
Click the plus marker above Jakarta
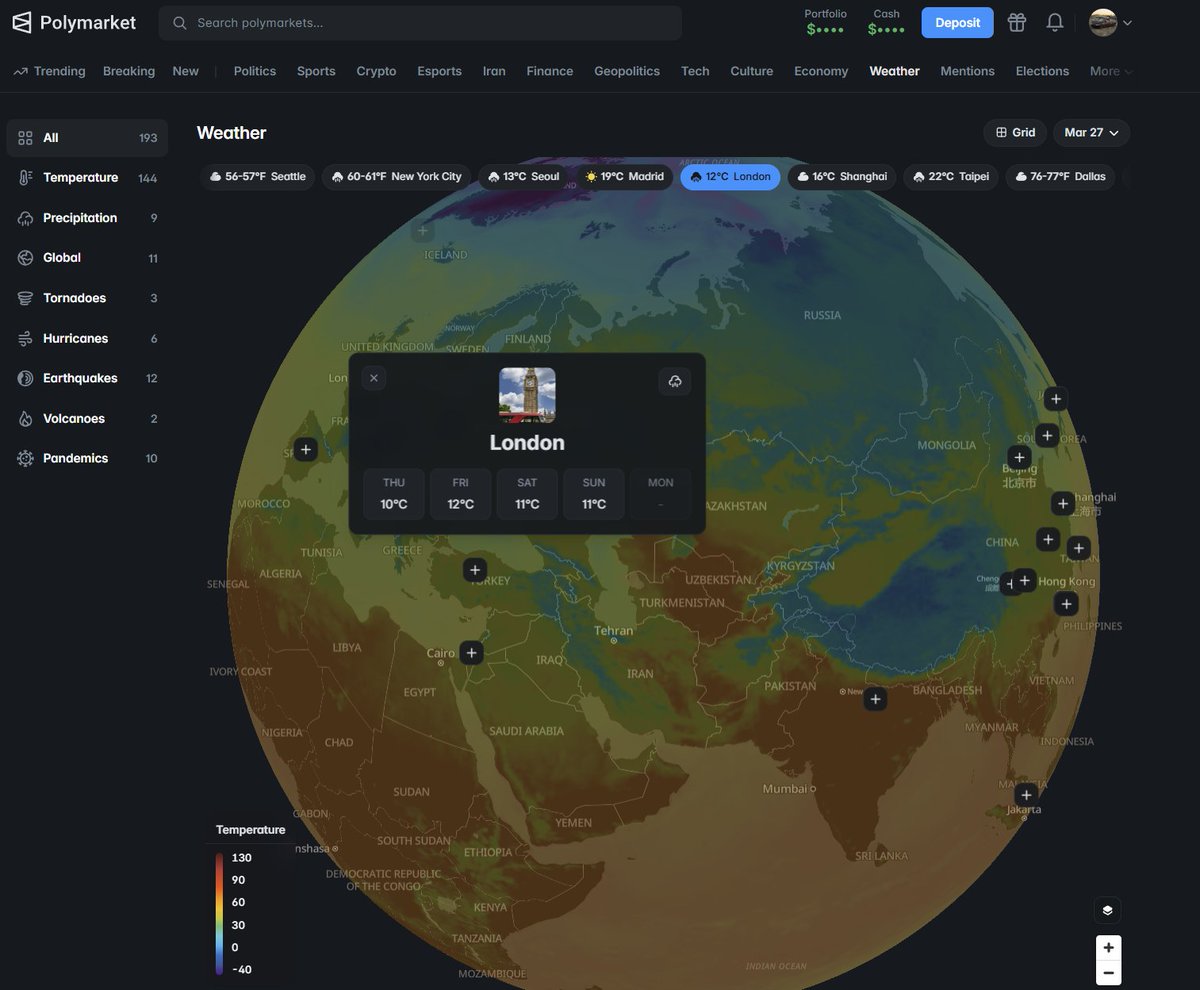(x=1026, y=795)
